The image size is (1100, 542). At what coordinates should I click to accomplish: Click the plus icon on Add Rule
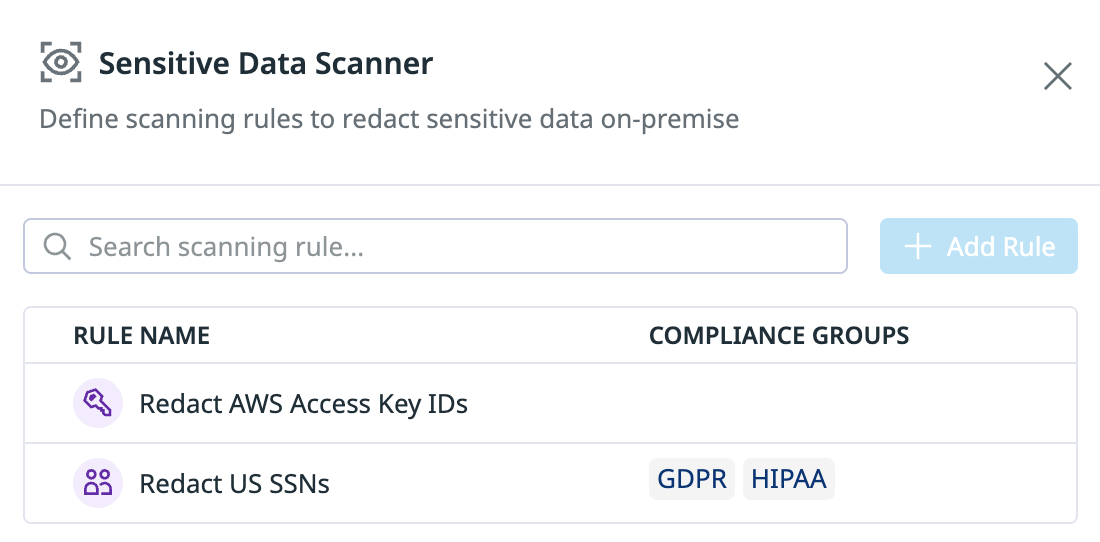(x=917, y=246)
